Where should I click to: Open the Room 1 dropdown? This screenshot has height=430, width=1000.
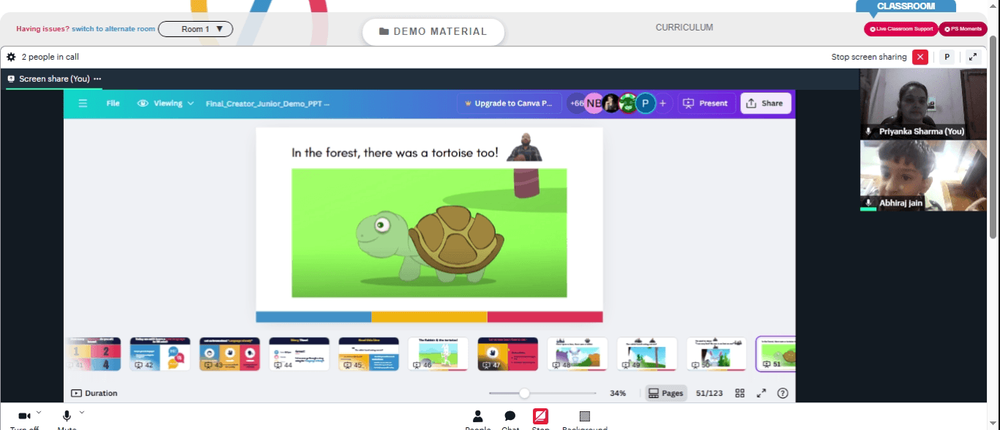pos(195,29)
